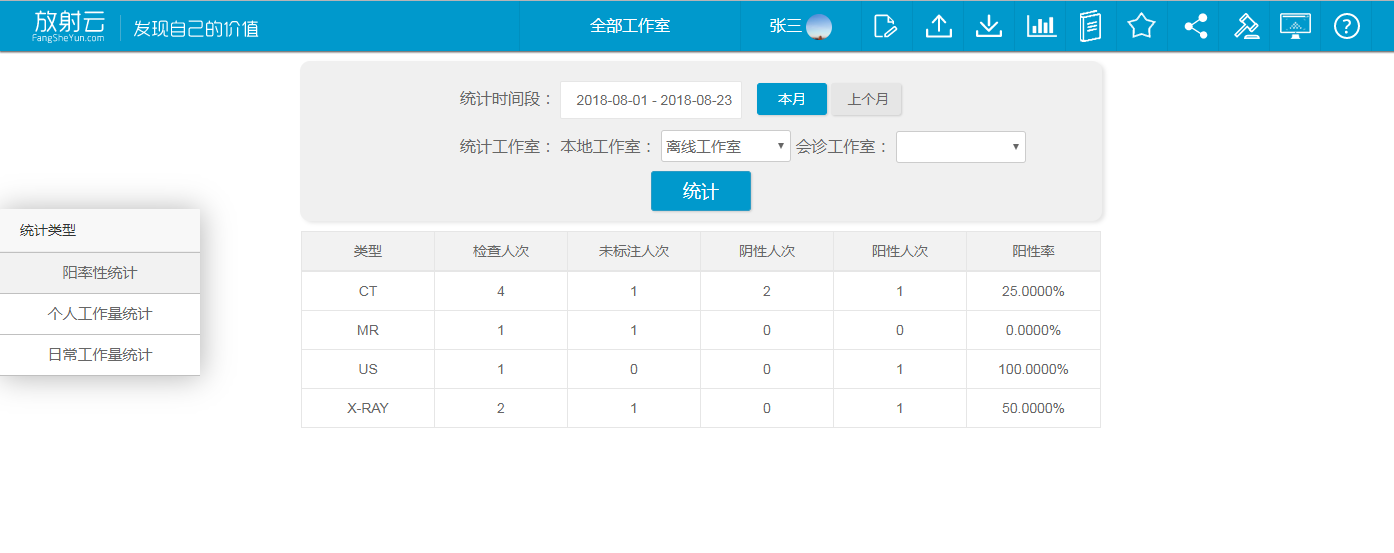Screen dimensions: 1394x553
Task: Select 个人工作量统计 in sidebar
Action: coord(100,314)
